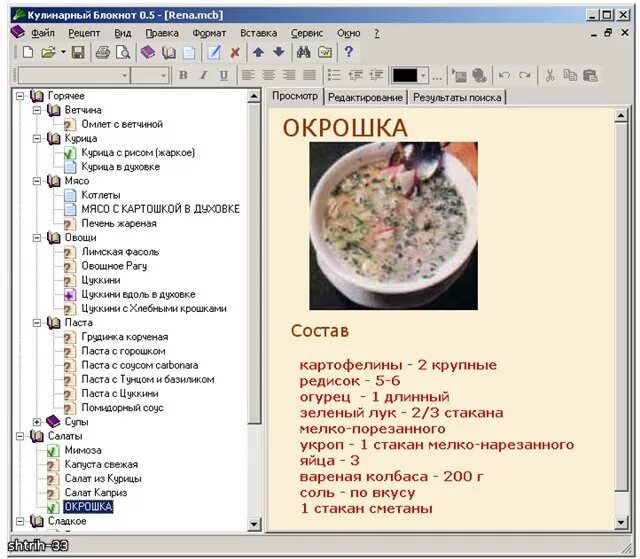Collapse the Овощи folder

point(37,237)
